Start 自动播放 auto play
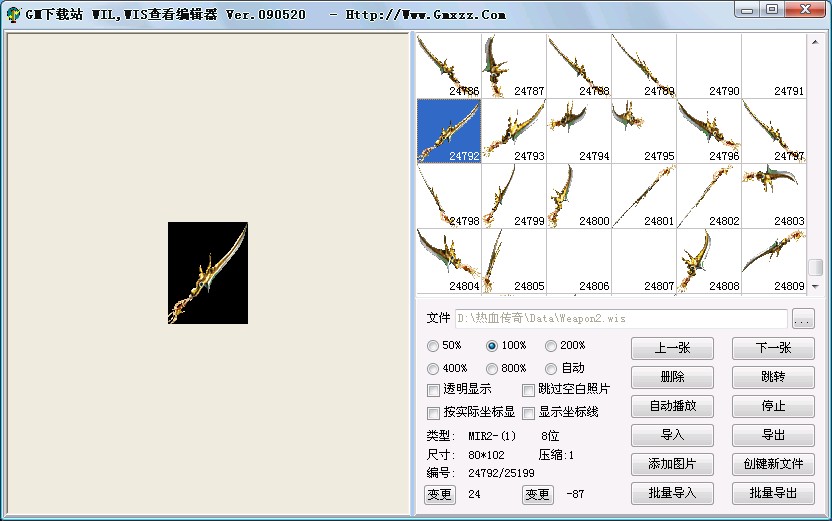The image size is (832, 521). [672, 407]
